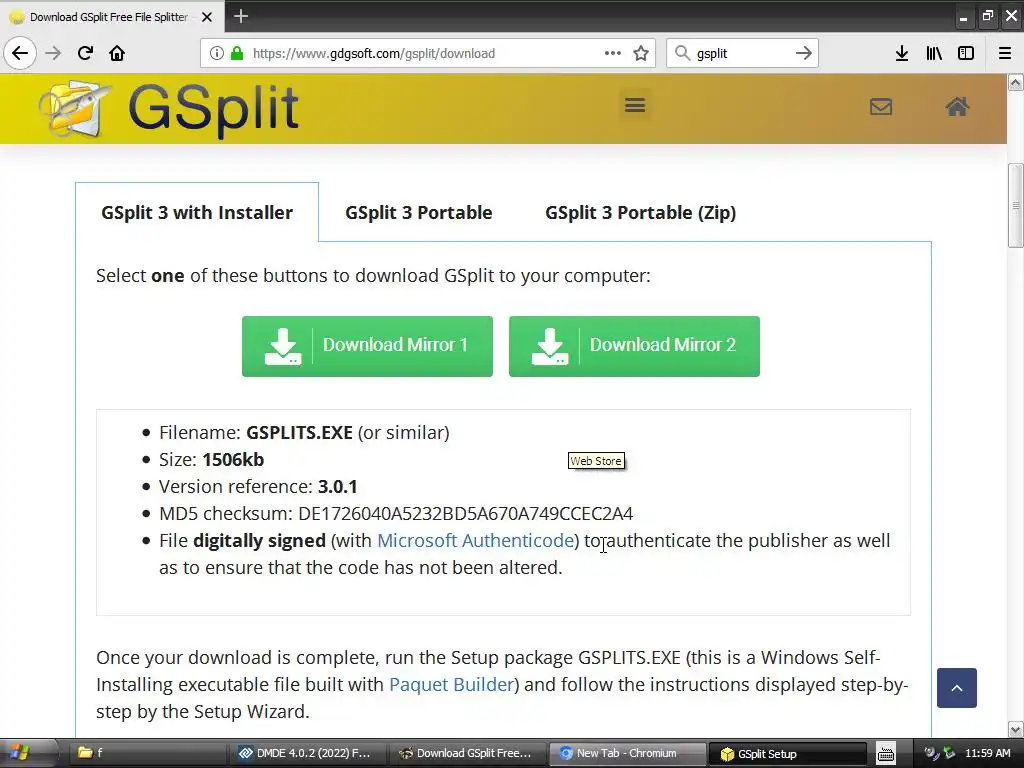Image resolution: width=1024 pixels, height=768 pixels.
Task: Open the Paquet Builder link
Action: [x=451, y=684]
